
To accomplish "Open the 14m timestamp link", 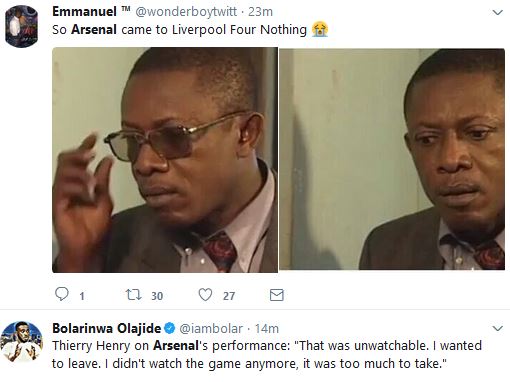I will tap(267, 329).
